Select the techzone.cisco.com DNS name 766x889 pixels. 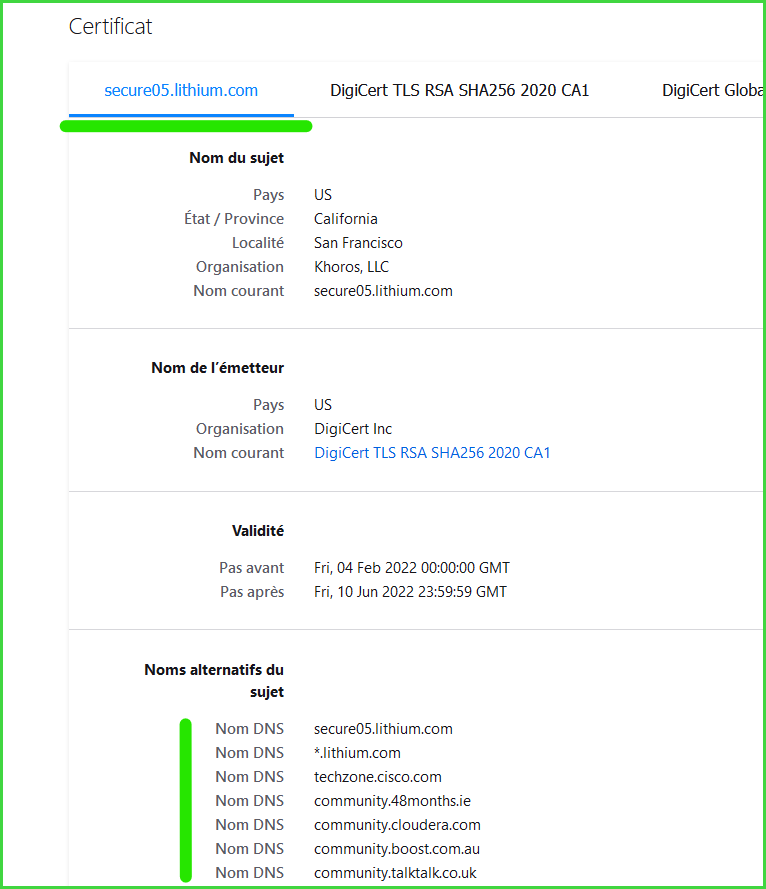pos(378,777)
